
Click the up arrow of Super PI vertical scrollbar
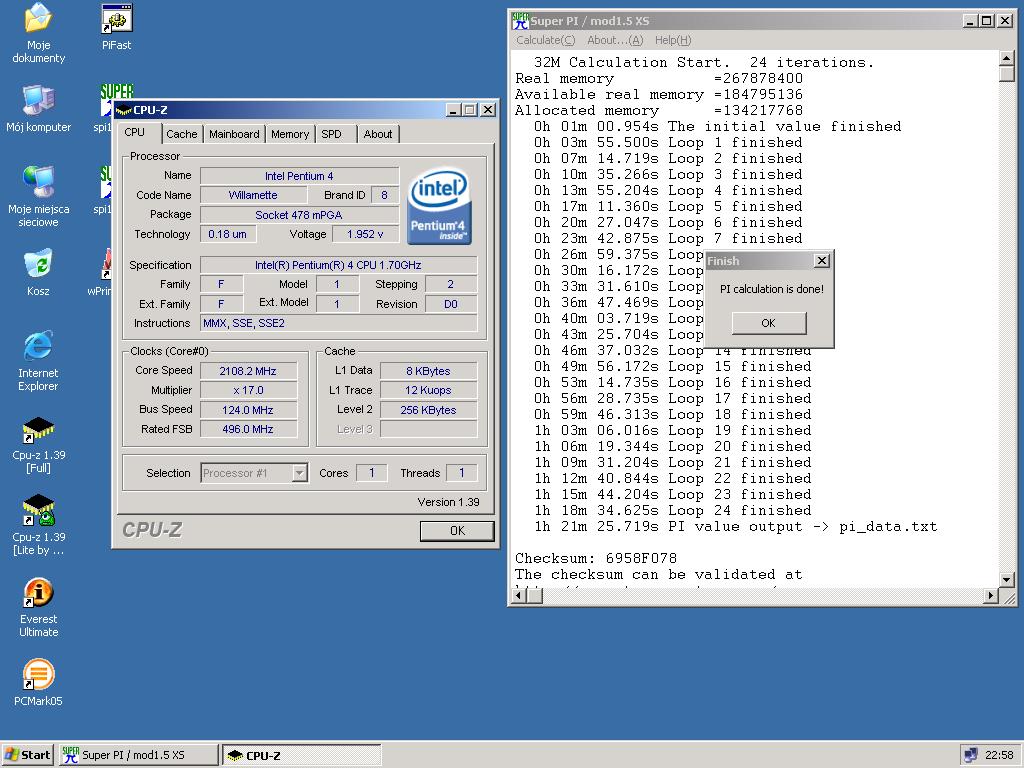click(1006, 58)
